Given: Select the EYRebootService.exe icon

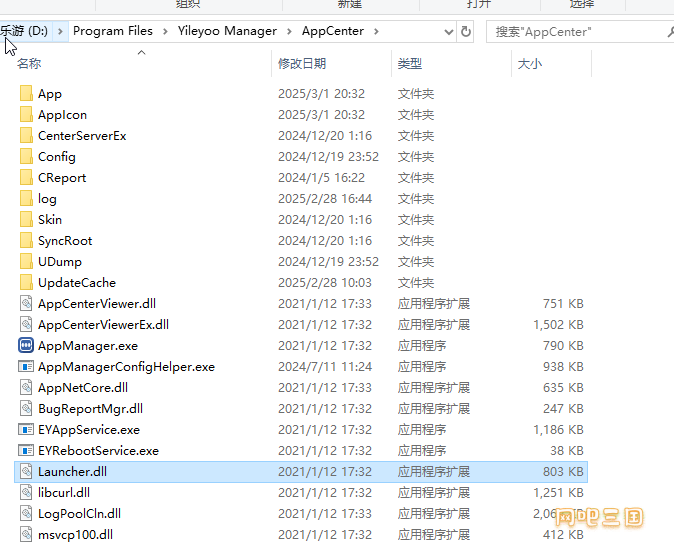Looking at the screenshot, I should pyautogui.click(x=26, y=450).
